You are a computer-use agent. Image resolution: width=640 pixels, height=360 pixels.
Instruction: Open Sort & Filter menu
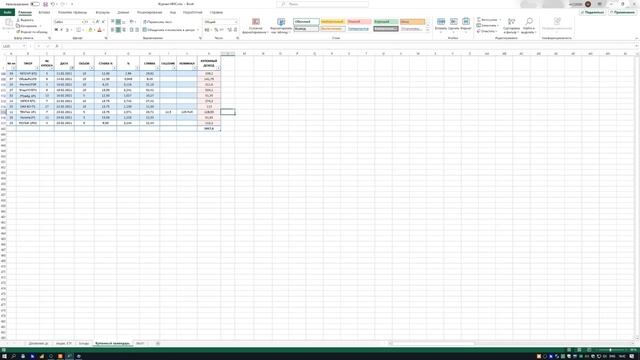coord(511,26)
